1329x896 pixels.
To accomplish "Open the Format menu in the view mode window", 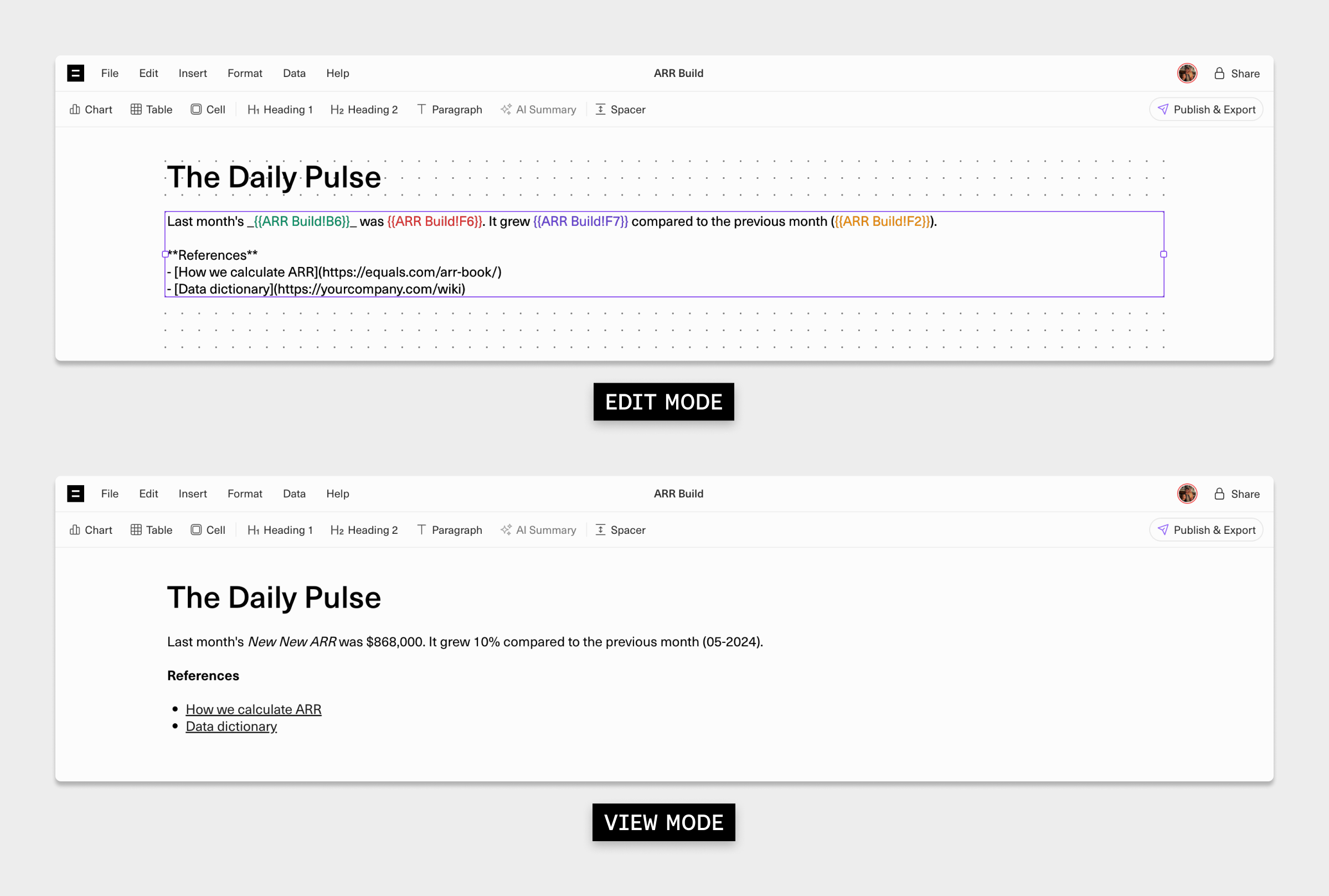I will [245, 494].
